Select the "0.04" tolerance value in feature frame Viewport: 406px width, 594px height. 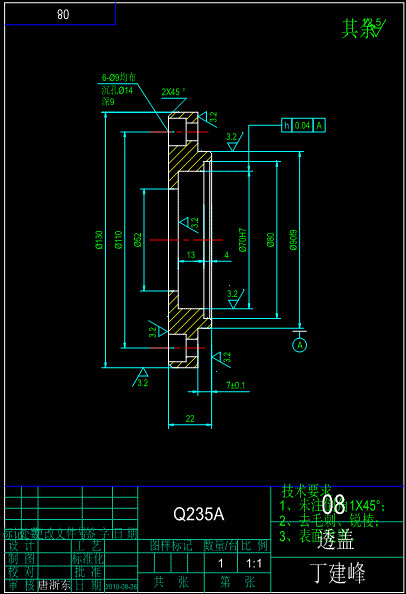click(302, 125)
